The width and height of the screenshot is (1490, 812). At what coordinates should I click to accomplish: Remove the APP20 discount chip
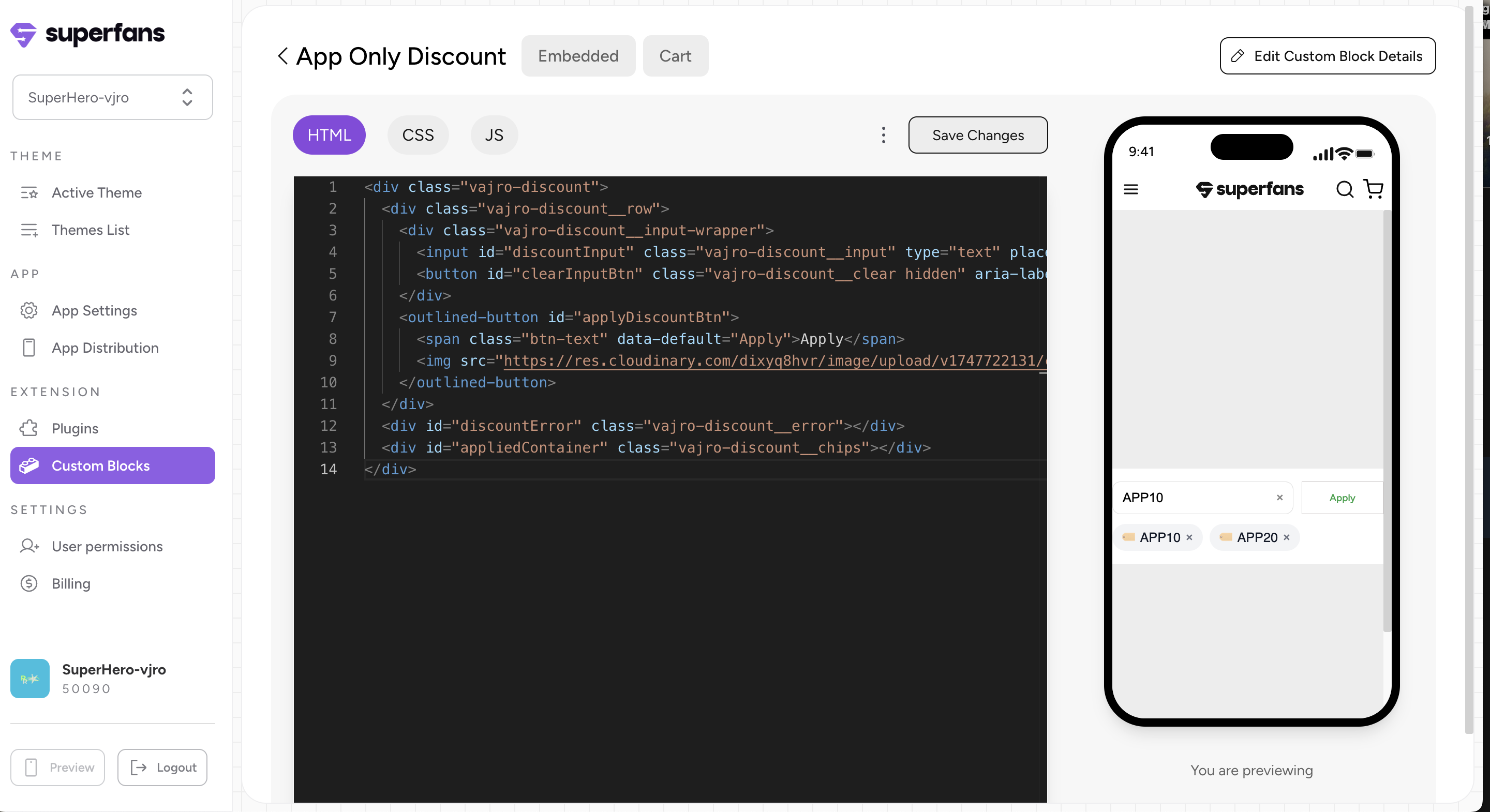tap(1286, 537)
